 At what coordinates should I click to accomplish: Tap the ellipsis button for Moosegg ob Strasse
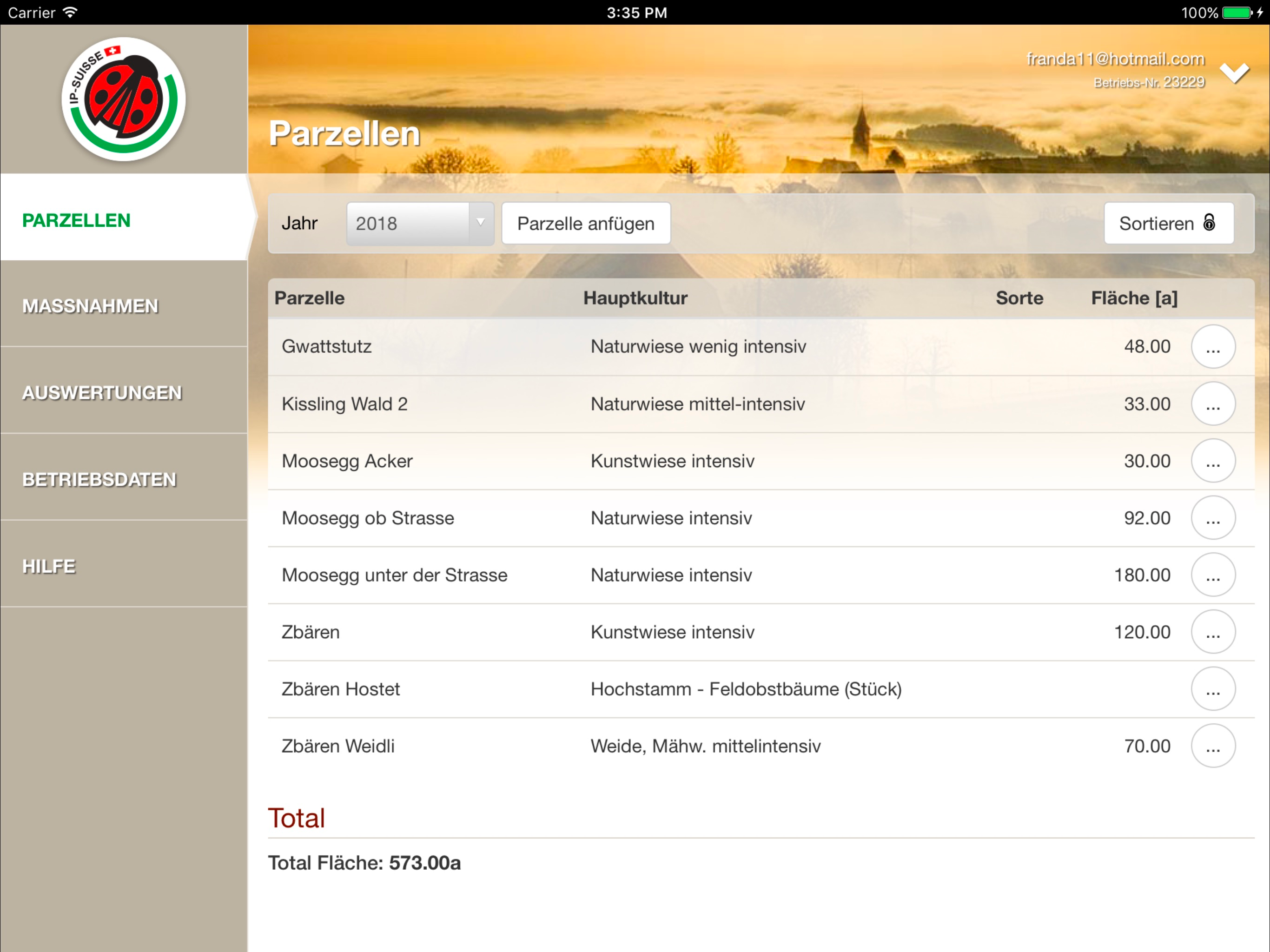[x=1212, y=518]
